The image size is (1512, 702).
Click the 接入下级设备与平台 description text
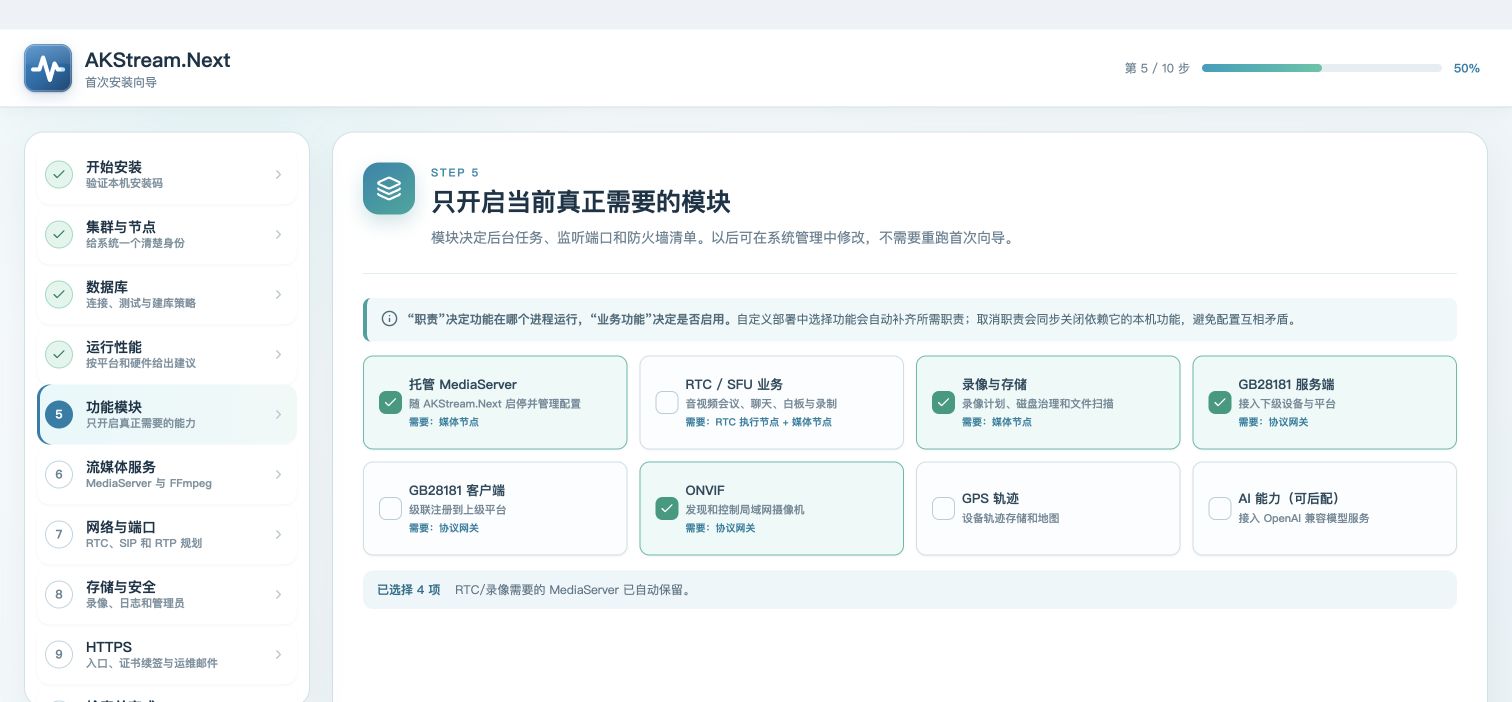(1286, 404)
